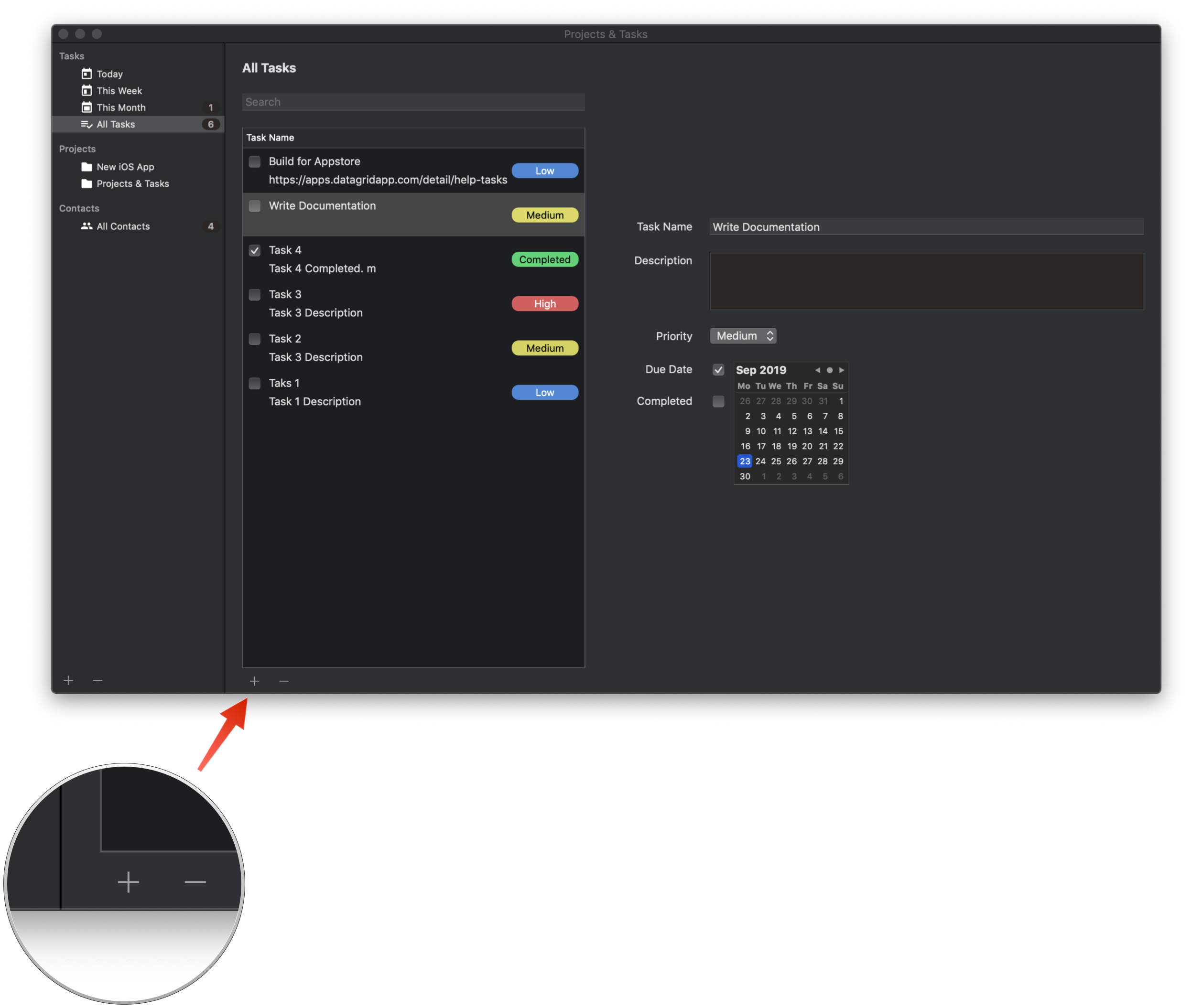Click the next month arrow in the calendar
Screen dimensions: 1192x1008
(x=842, y=370)
